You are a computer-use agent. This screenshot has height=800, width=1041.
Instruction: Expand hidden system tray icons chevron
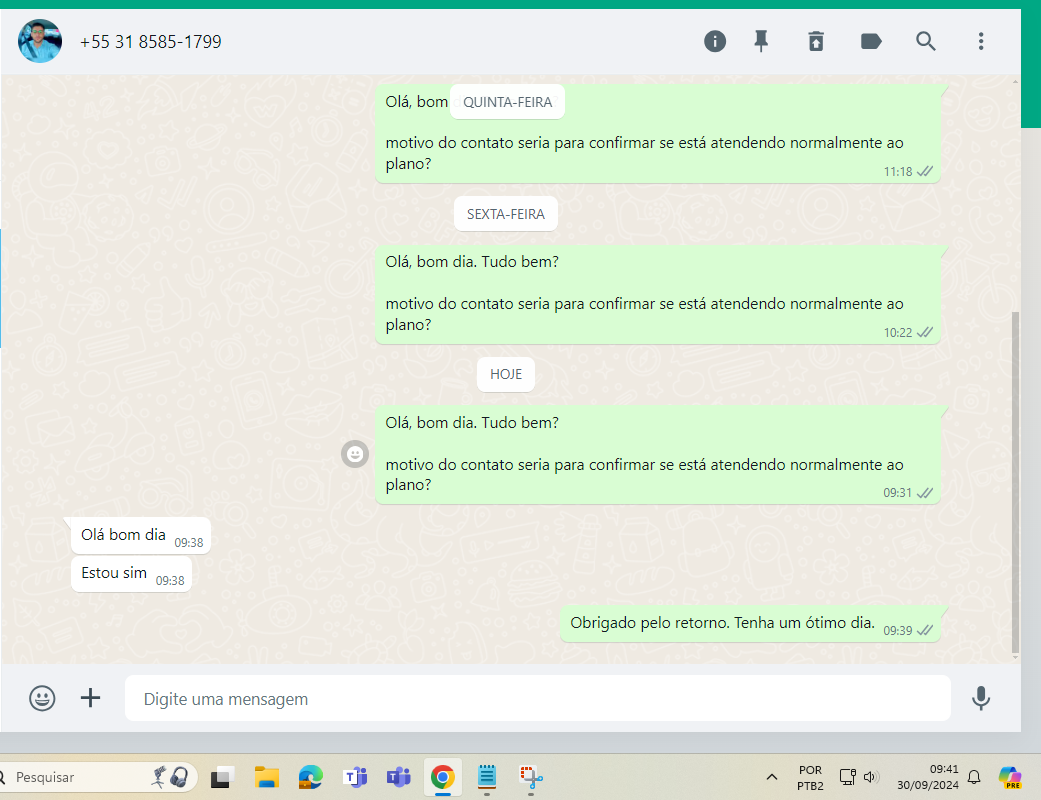coord(772,777)
